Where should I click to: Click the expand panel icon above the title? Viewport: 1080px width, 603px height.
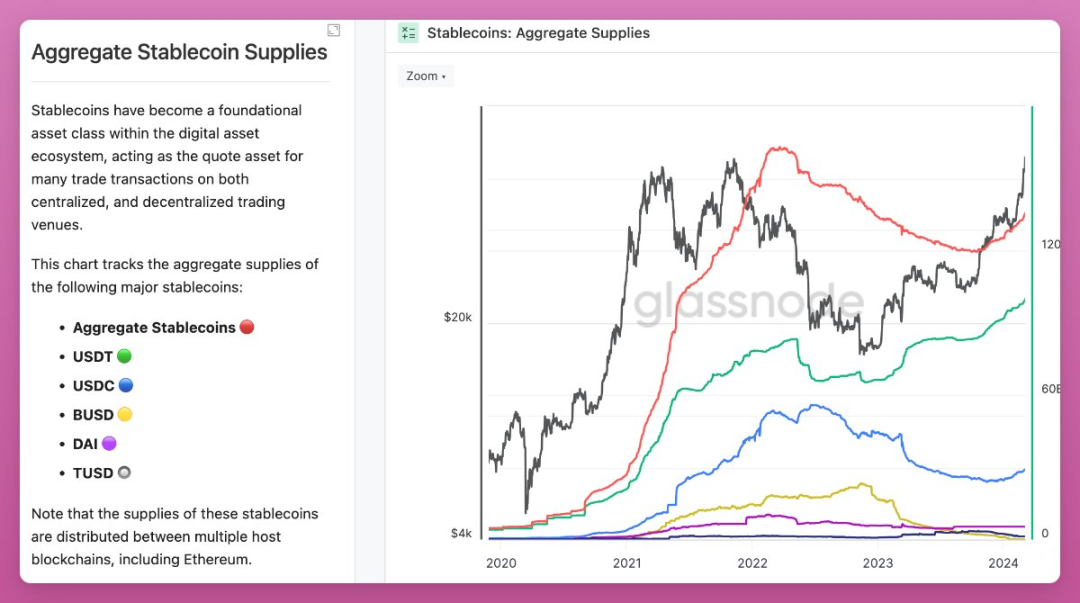(x=333, y=30)
